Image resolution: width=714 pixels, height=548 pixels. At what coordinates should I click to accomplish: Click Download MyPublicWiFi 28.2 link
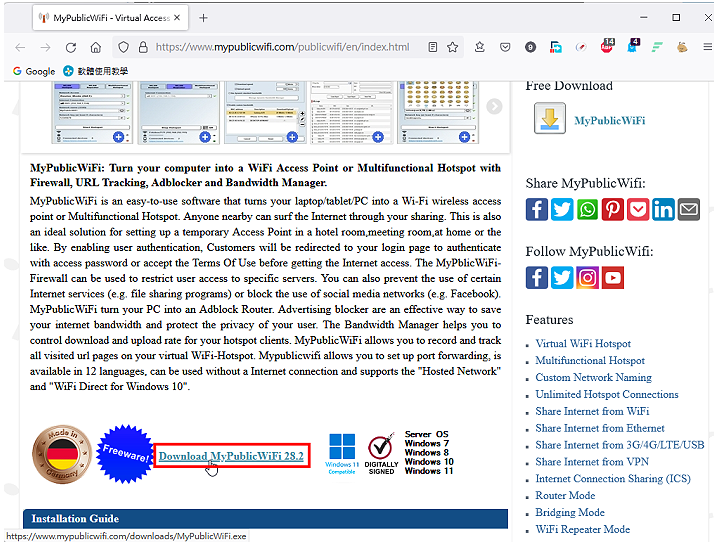[231, 456]
